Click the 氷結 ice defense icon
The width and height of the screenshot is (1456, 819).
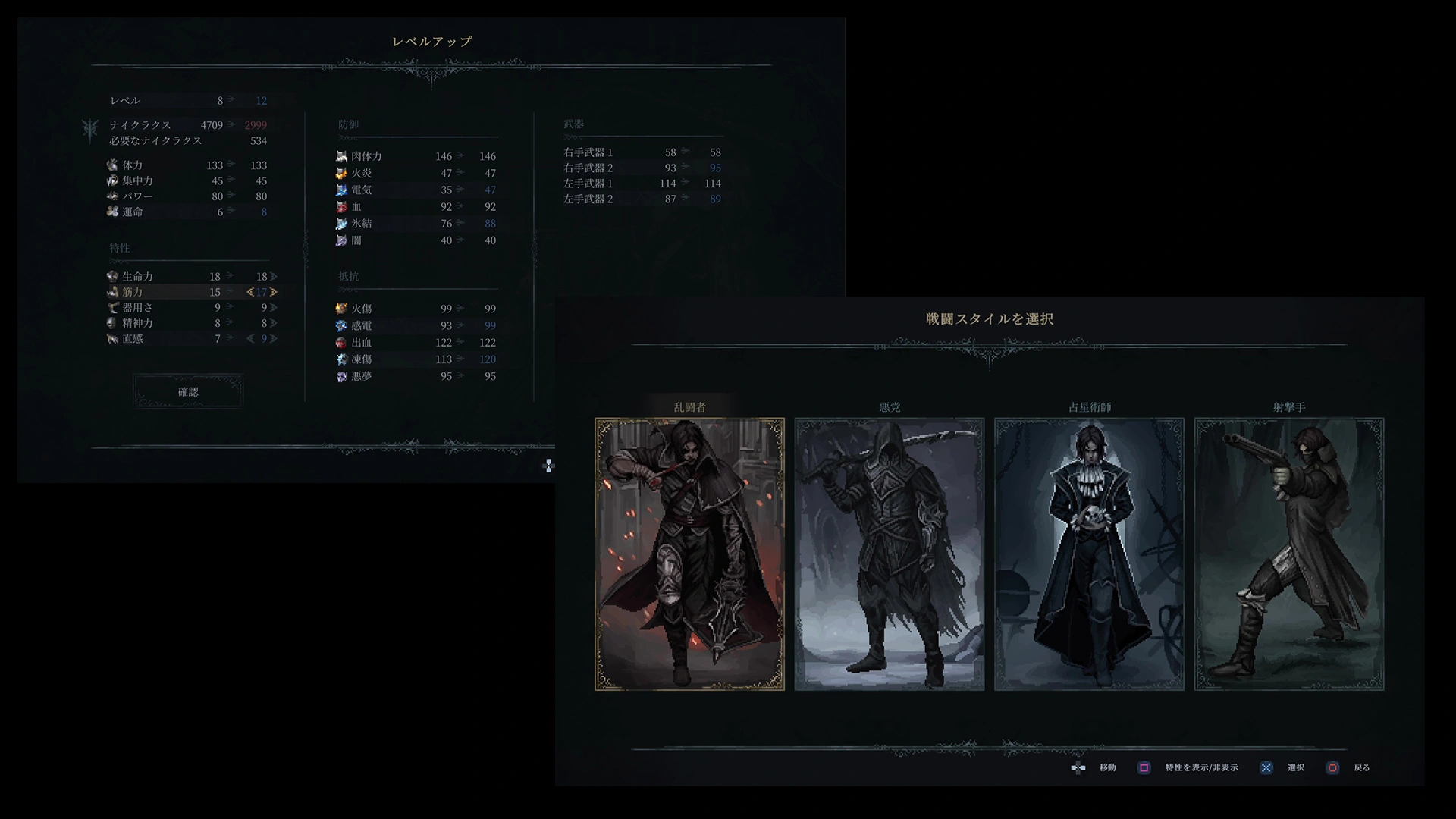pos(341,224)
